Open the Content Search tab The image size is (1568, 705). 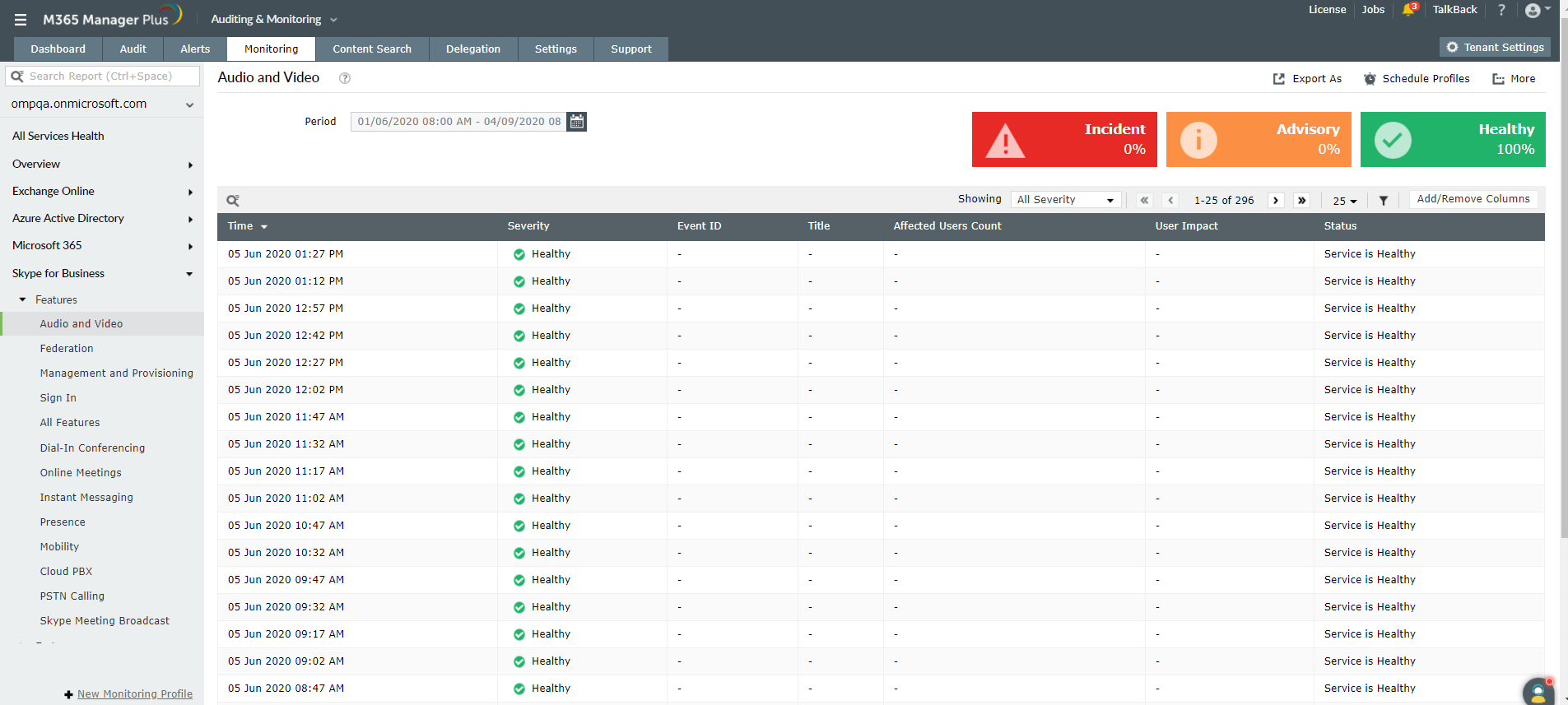tap(372, 49)
